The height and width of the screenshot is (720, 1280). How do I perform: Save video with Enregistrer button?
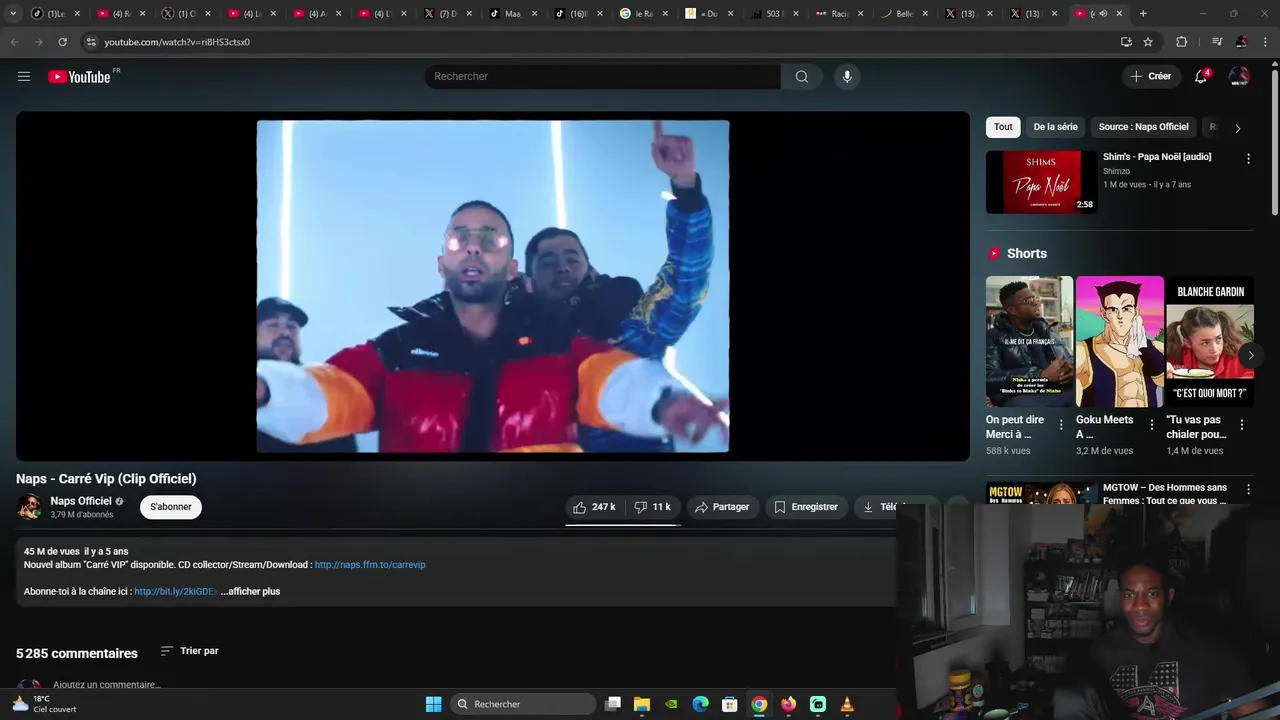[x=806, y=507]
